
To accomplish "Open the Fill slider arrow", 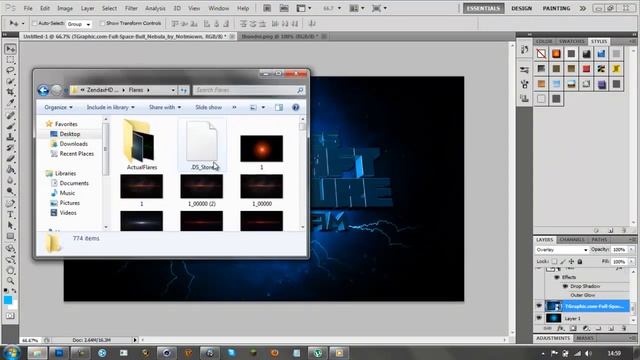I will click(x=631, y=261).
